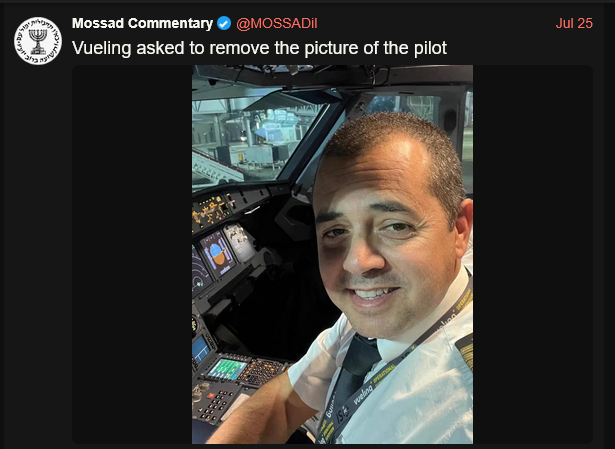This screenshot has height=449, width=615.
Task: Open the Mossad Commentary profile avatar
Action: click(38, 41)
